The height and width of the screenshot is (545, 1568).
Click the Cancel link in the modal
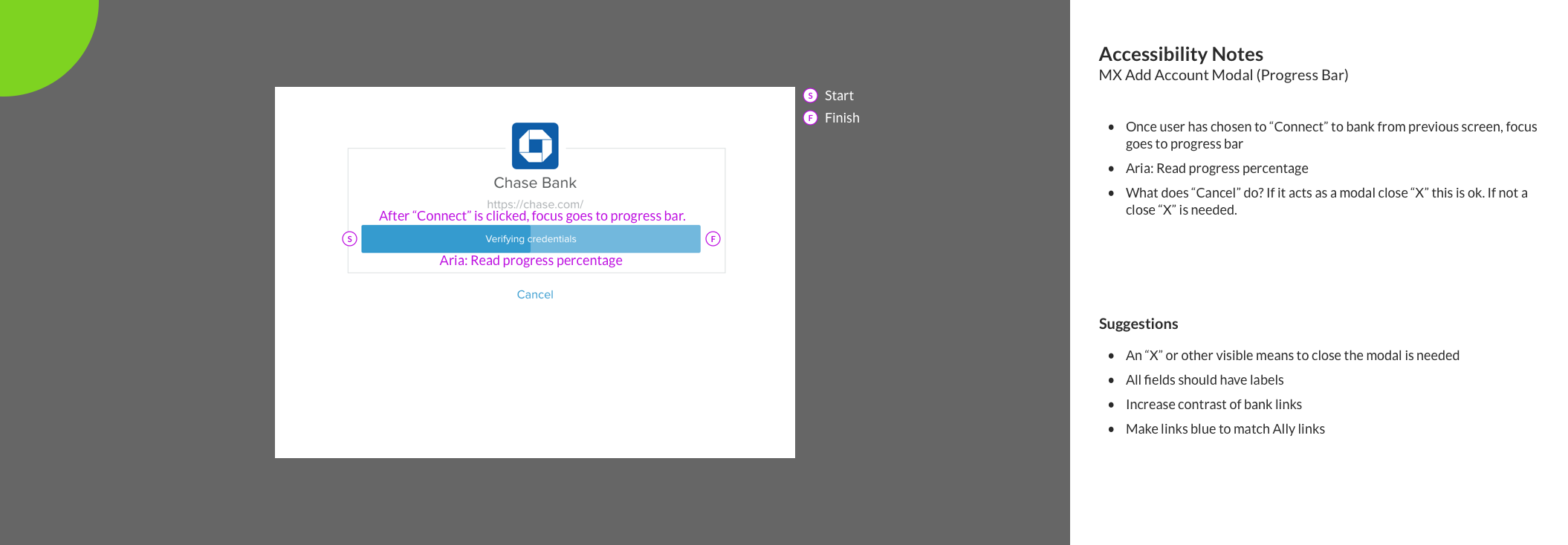click(535, 295)
